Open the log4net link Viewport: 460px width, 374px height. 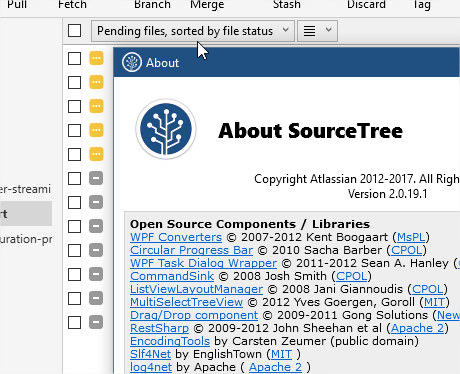[151, 367]
